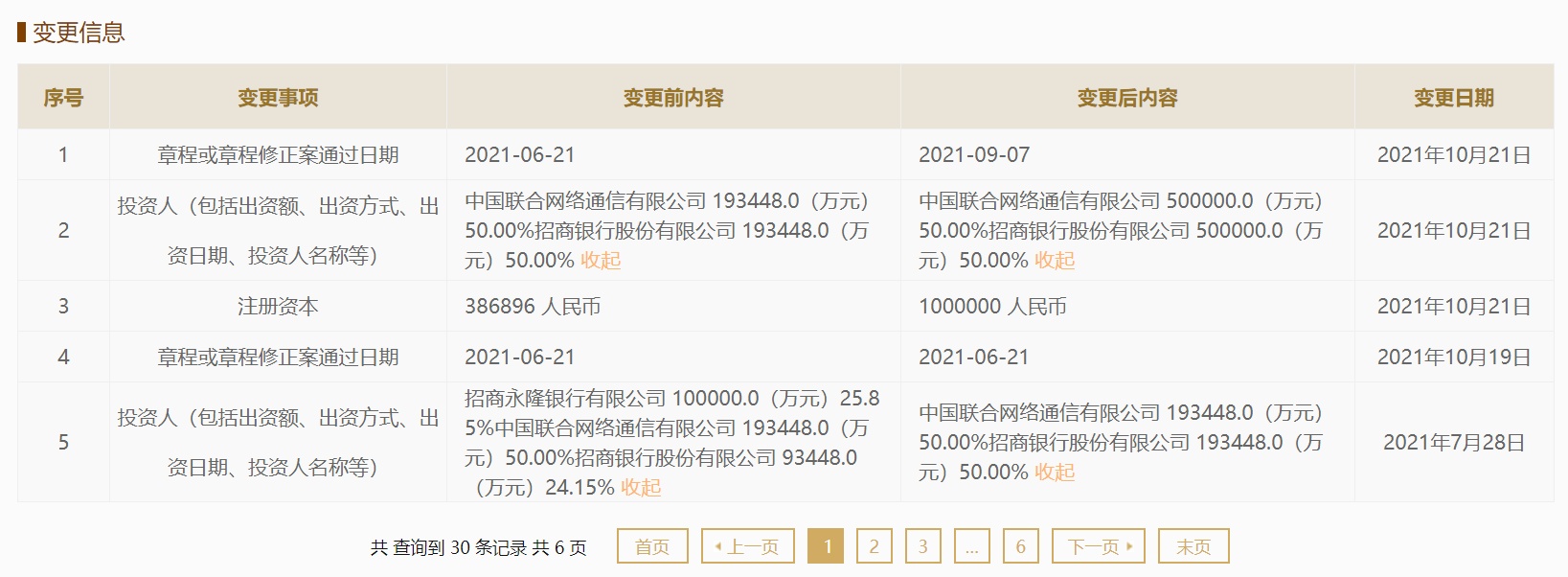
Task: Select the 注册资本 cell in row 3
Action: pos(278,307)
